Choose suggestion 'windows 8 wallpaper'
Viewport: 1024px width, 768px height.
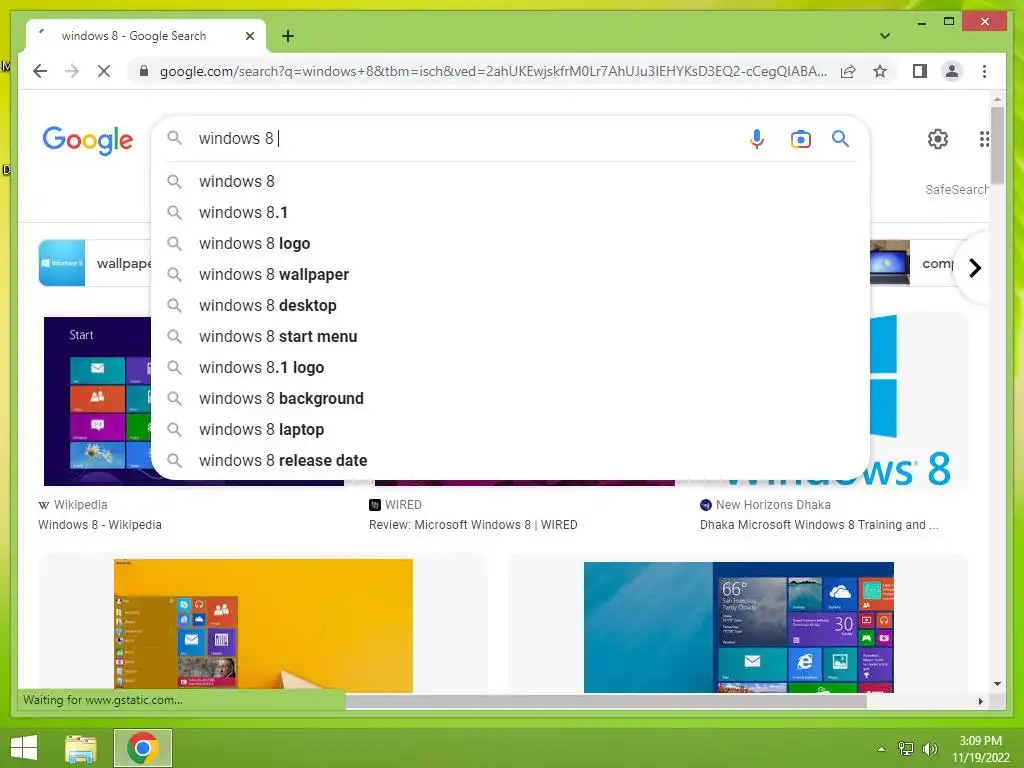(511, 274)
